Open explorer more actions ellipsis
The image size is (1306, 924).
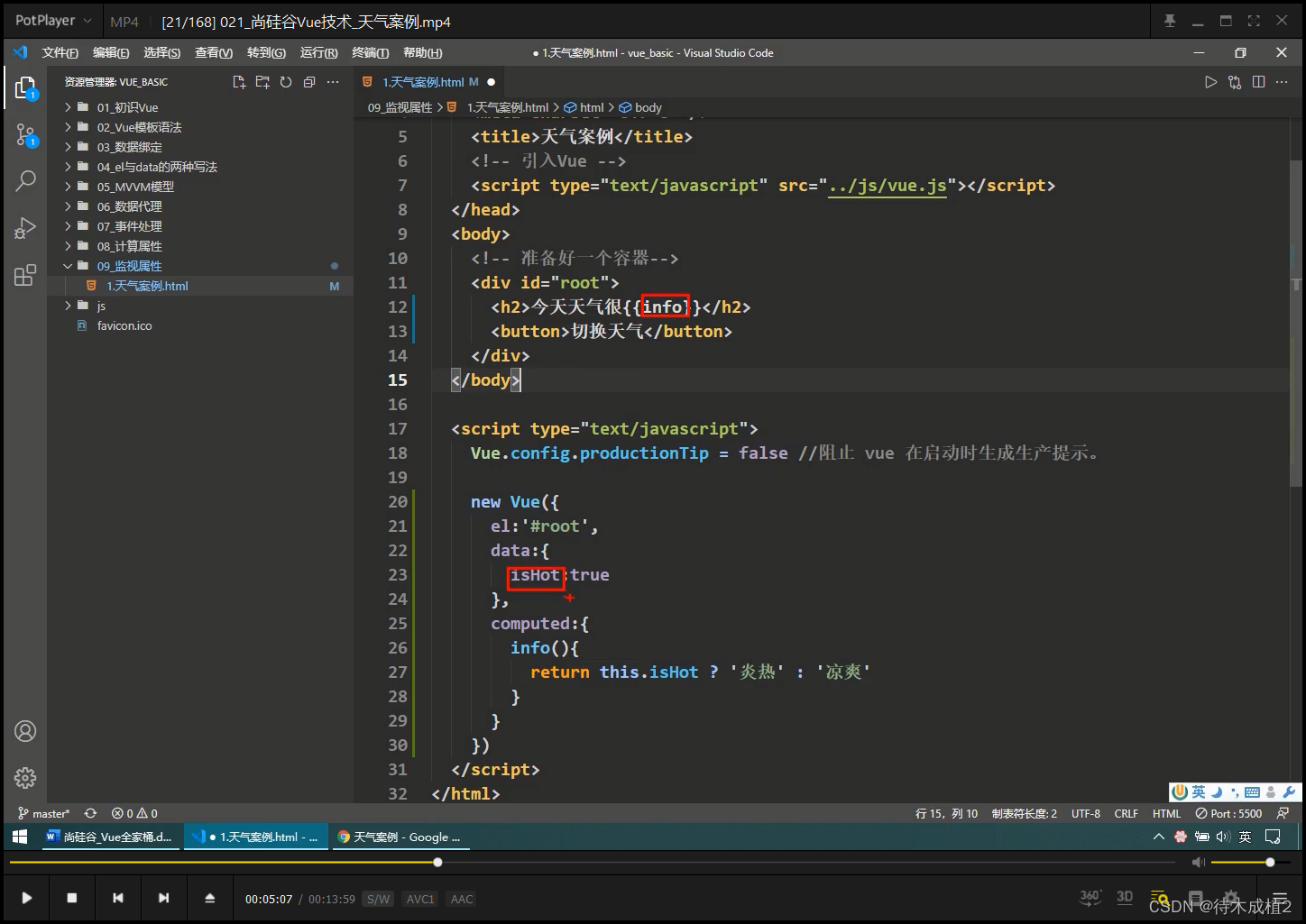pyautogui.click(x=333, y=82)
